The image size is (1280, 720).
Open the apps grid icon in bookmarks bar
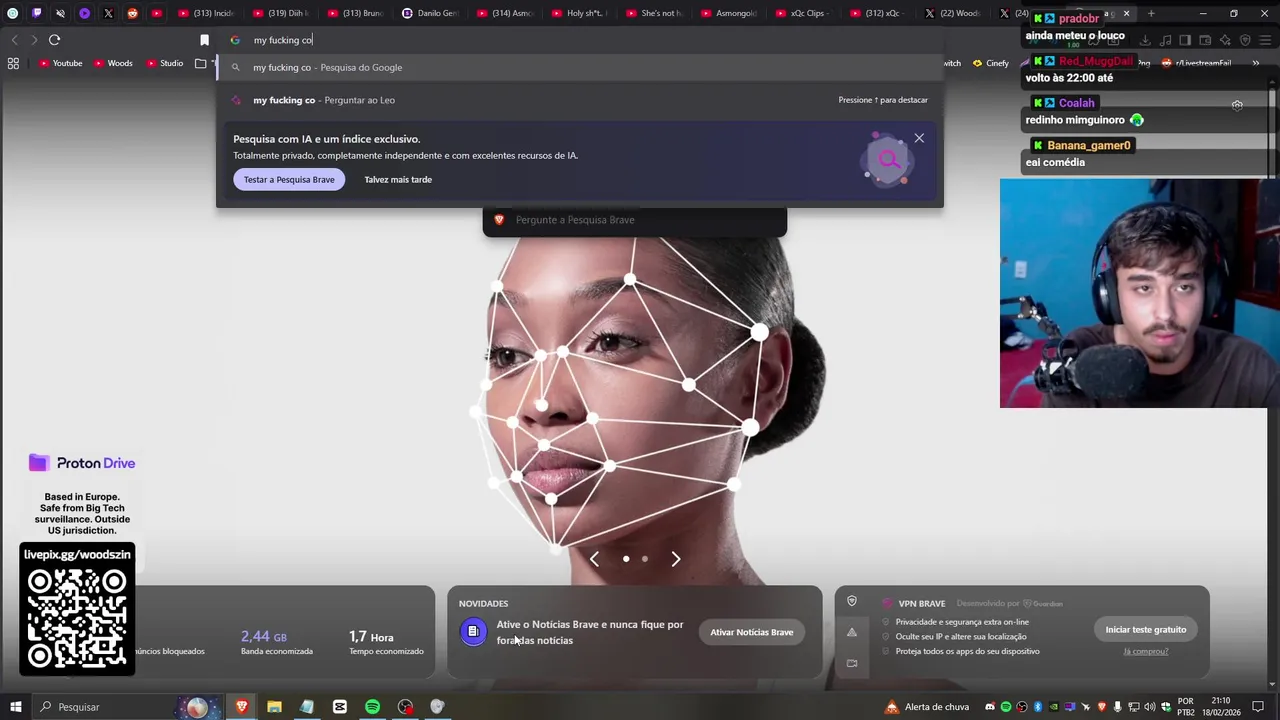click(13, 63)
